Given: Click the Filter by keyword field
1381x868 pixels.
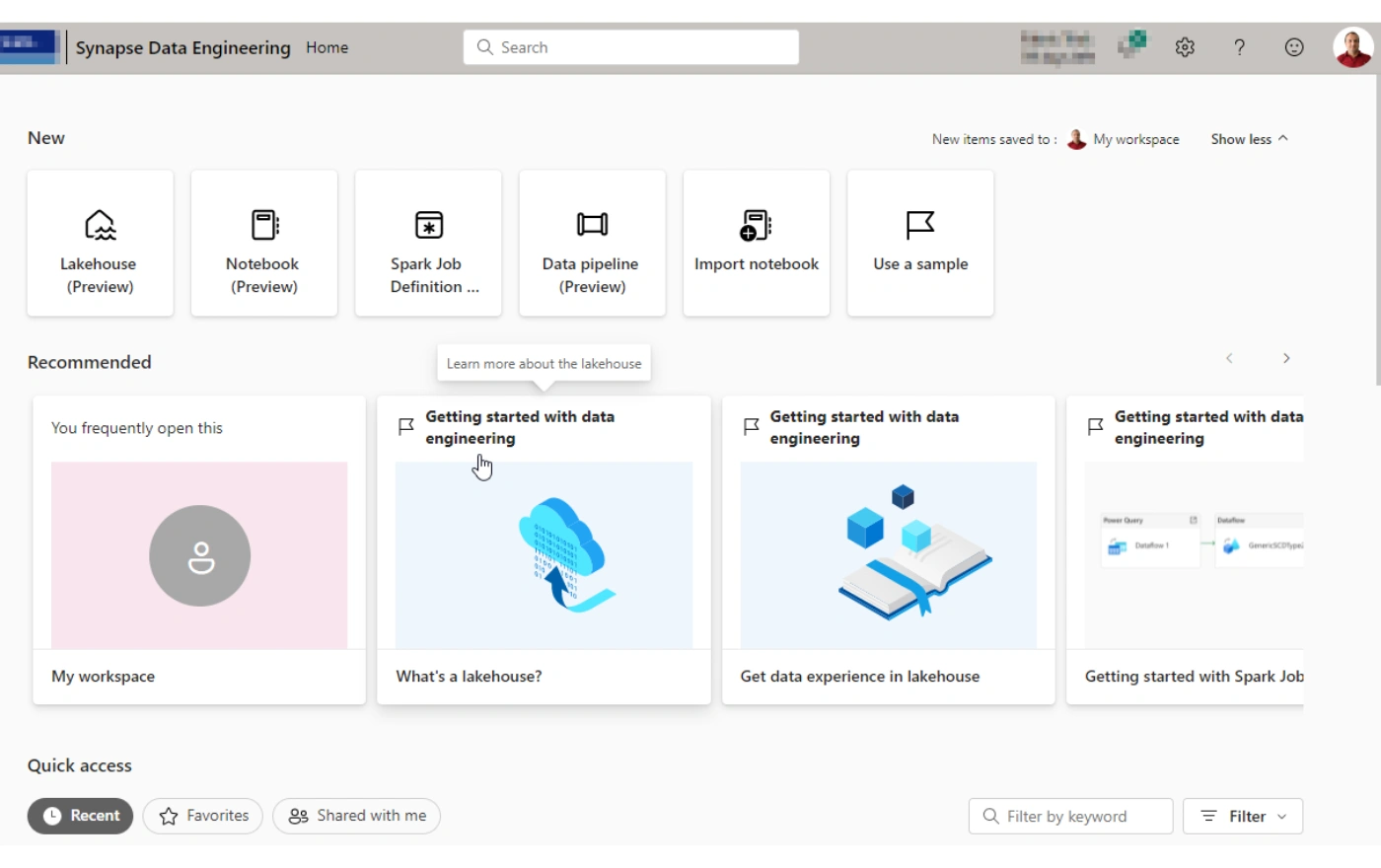Looking at the screenshot, I should coord(1071,816).
